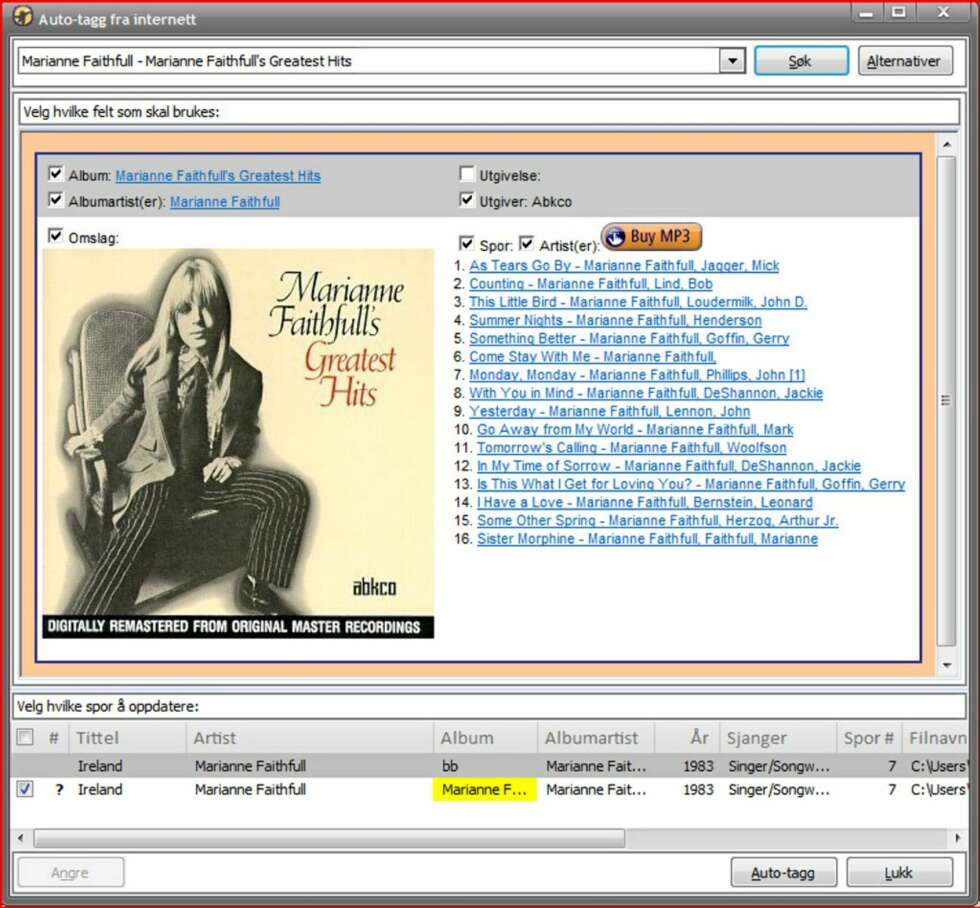The height and width of the screenshot is (908, 980).
Task: Open the track link Tomorrow's Calling
Action: 631,447
